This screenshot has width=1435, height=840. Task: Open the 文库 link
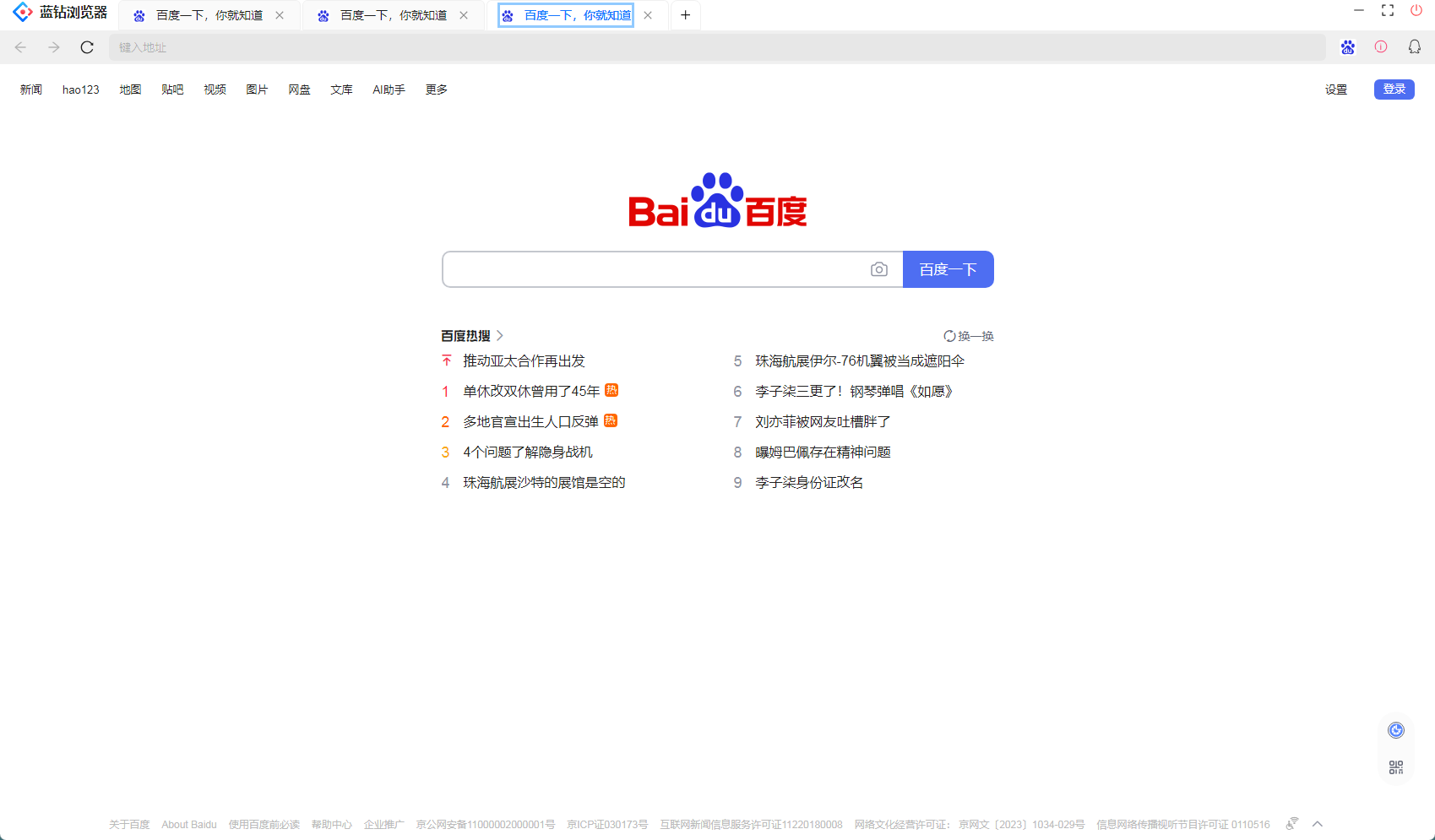click(x=341, y=89)
